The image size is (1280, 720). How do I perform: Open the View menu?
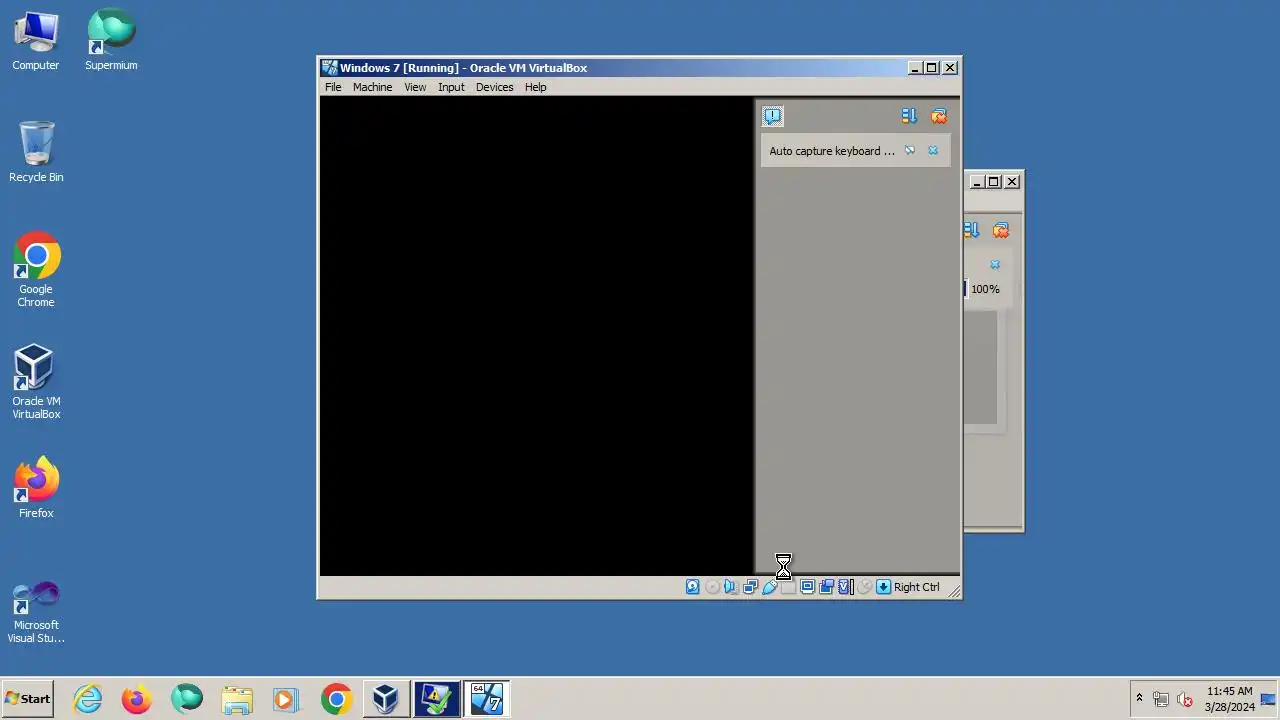click(x=415, y=87)
